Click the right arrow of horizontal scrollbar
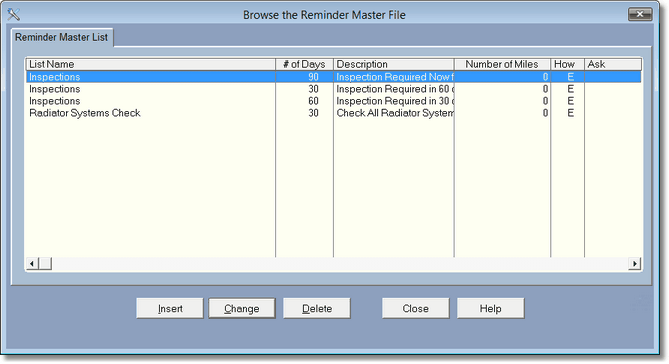Viewport: 669px width, 364px height. [634, 264]
